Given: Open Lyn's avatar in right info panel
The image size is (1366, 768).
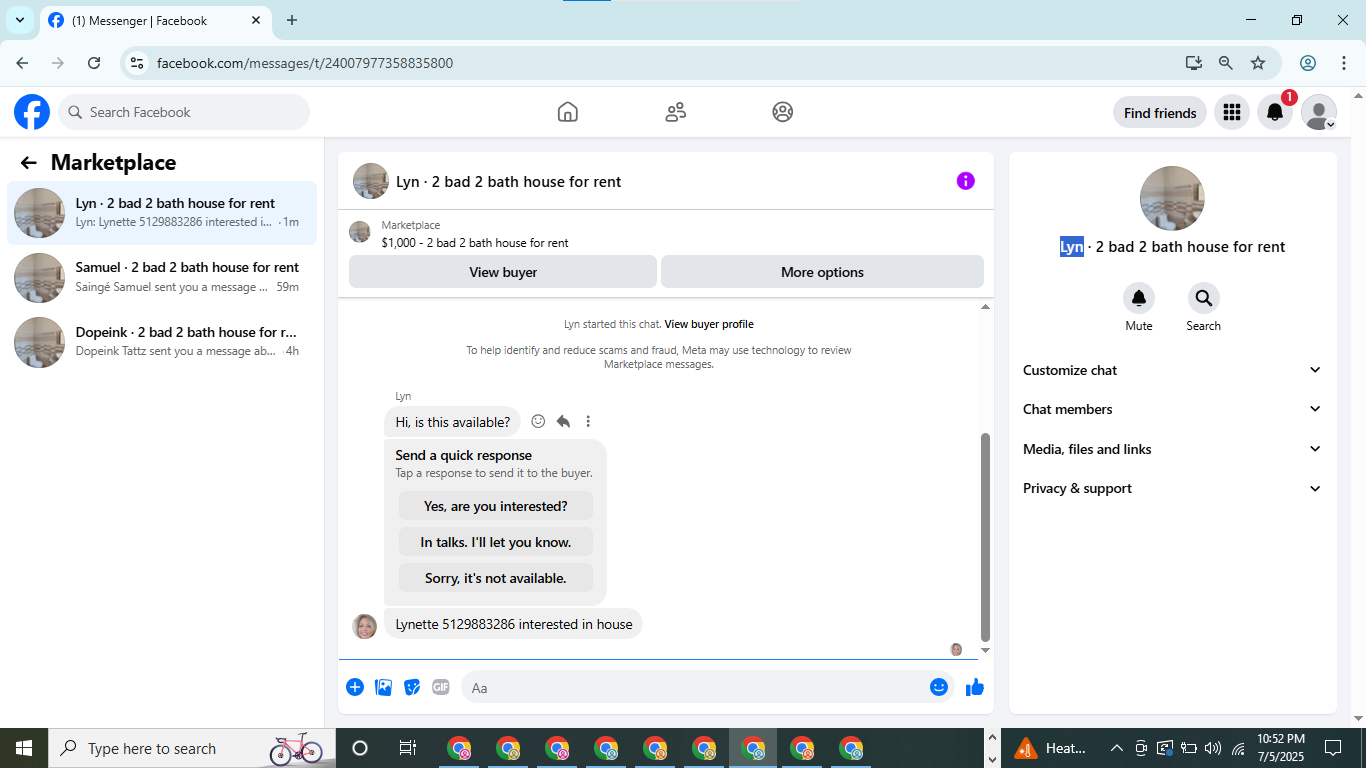Looking at the screenshot, I should click(x=1172, y=198).
